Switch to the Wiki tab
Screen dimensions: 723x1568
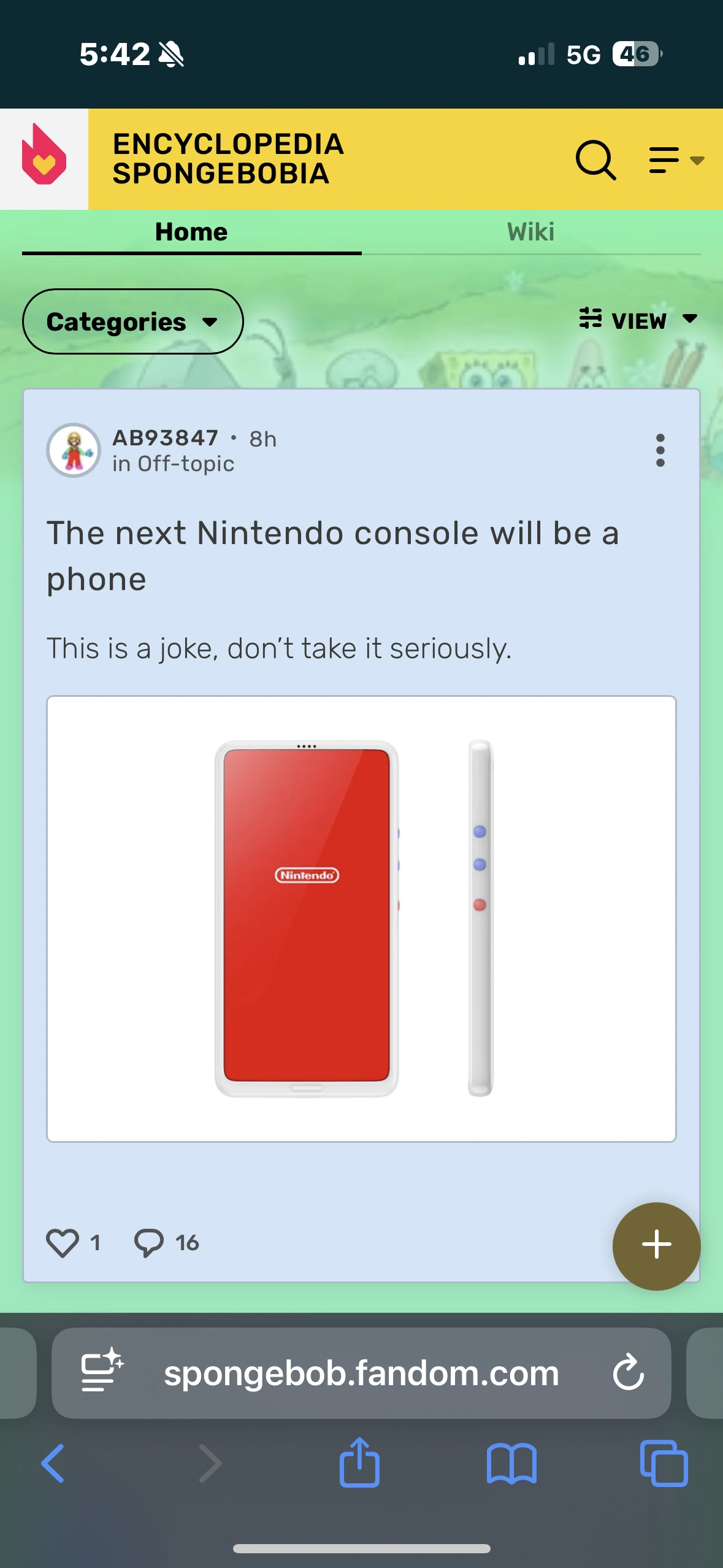(531, 233)
